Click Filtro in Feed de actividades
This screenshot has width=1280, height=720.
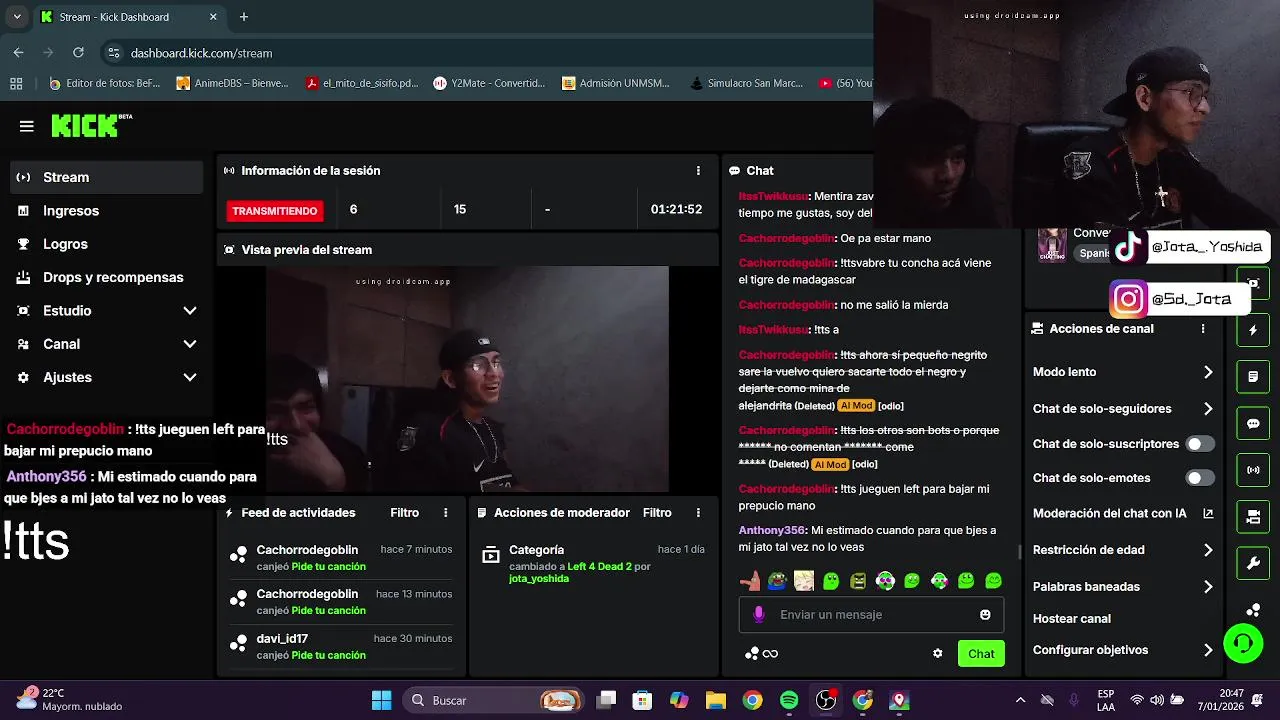pyautogui.click(x=405, y=513)
